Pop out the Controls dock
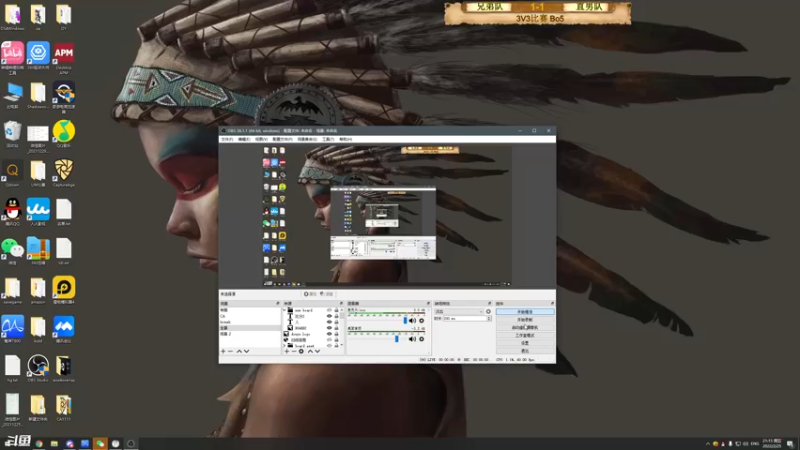The image size is (800, 450). click(x=553, y=304)
